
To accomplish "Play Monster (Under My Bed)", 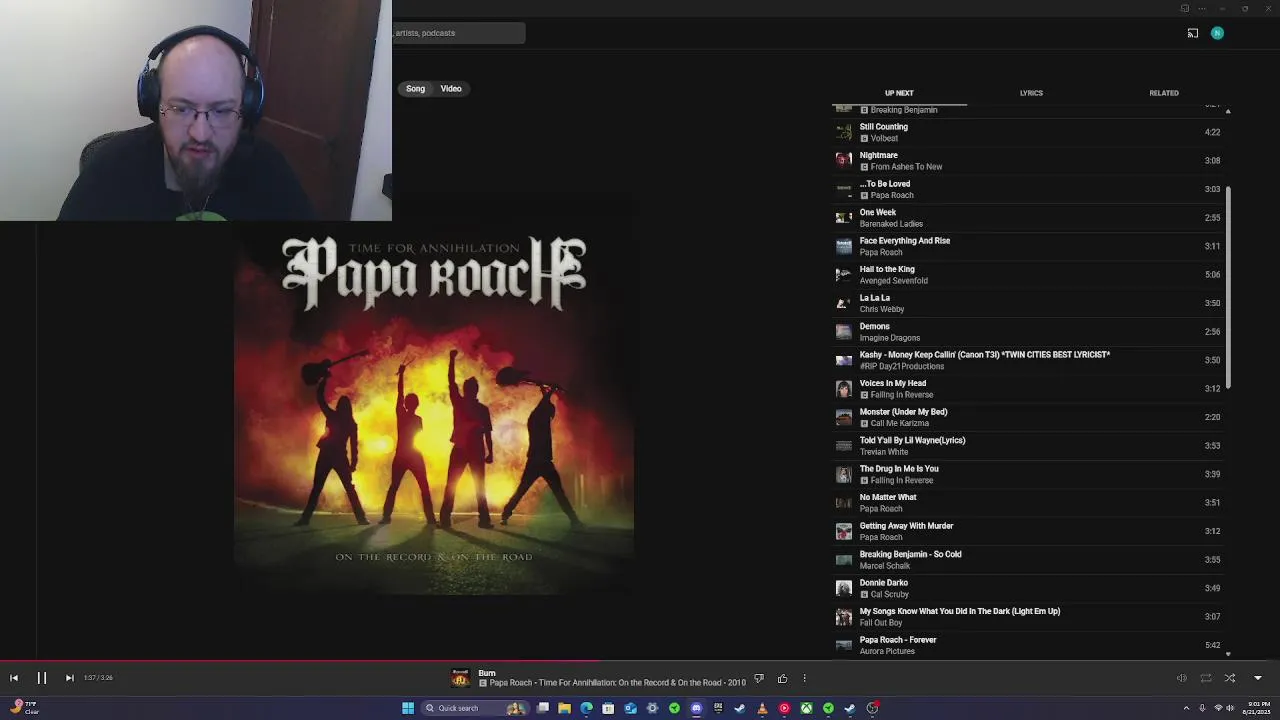I will (x=1028, y=417).
